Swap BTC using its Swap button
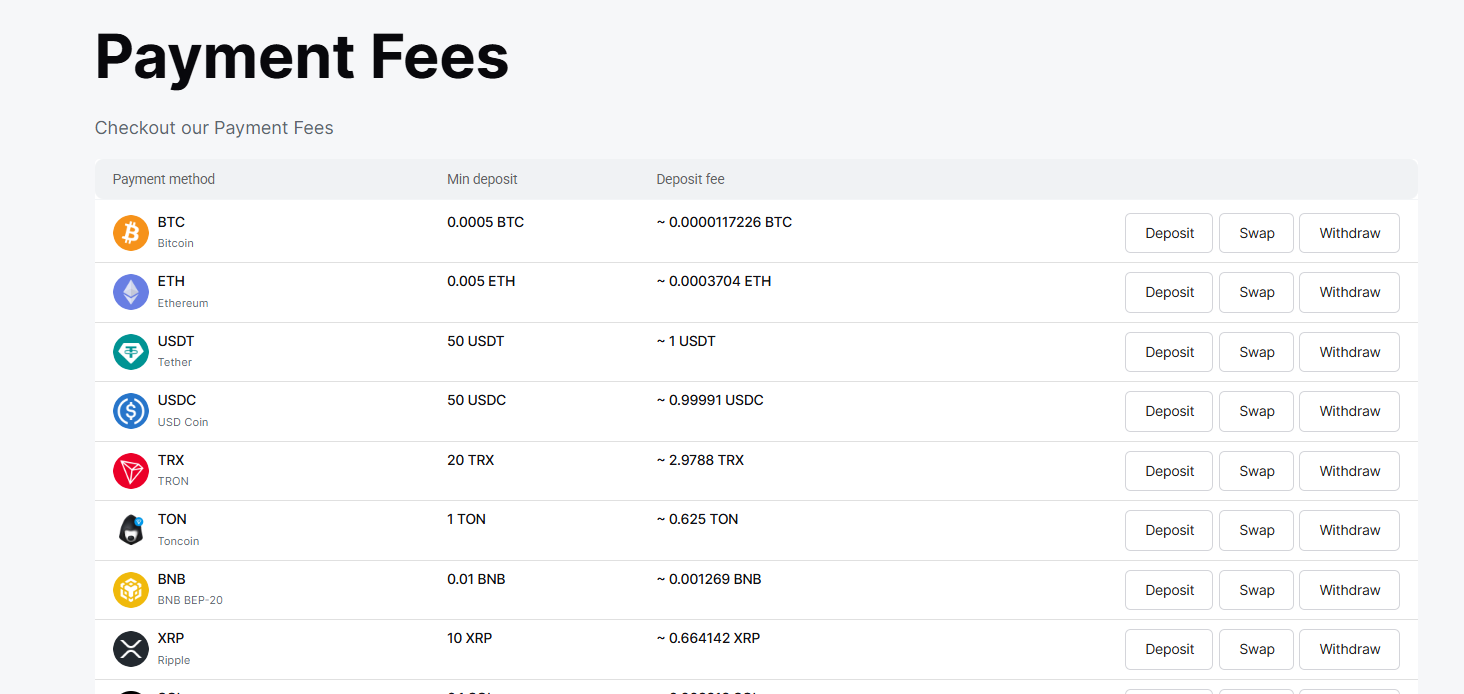Image resolution: width=1464 pixels, height=694 pixels. click(x=1256, y=233)
